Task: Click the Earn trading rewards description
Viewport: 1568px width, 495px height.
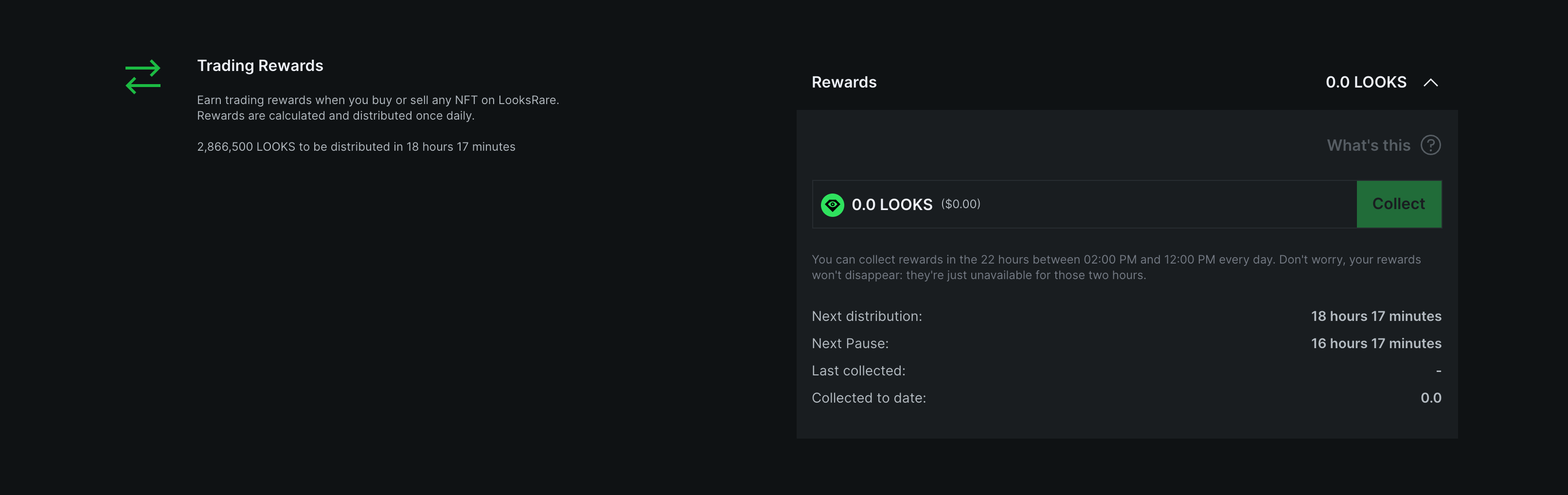Action: [377, 108]
